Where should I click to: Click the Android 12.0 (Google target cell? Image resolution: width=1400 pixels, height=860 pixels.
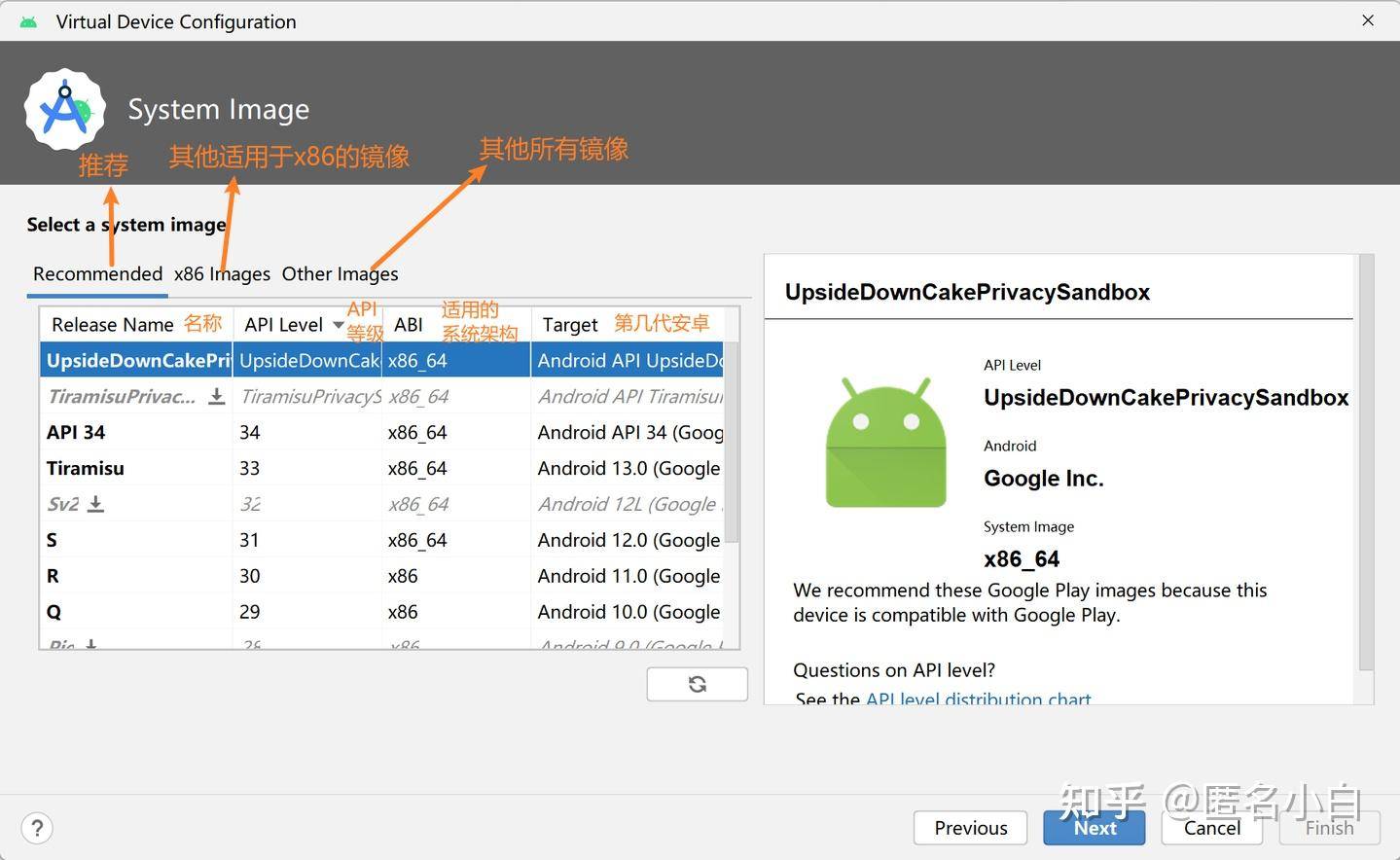[x=628, y=540]
